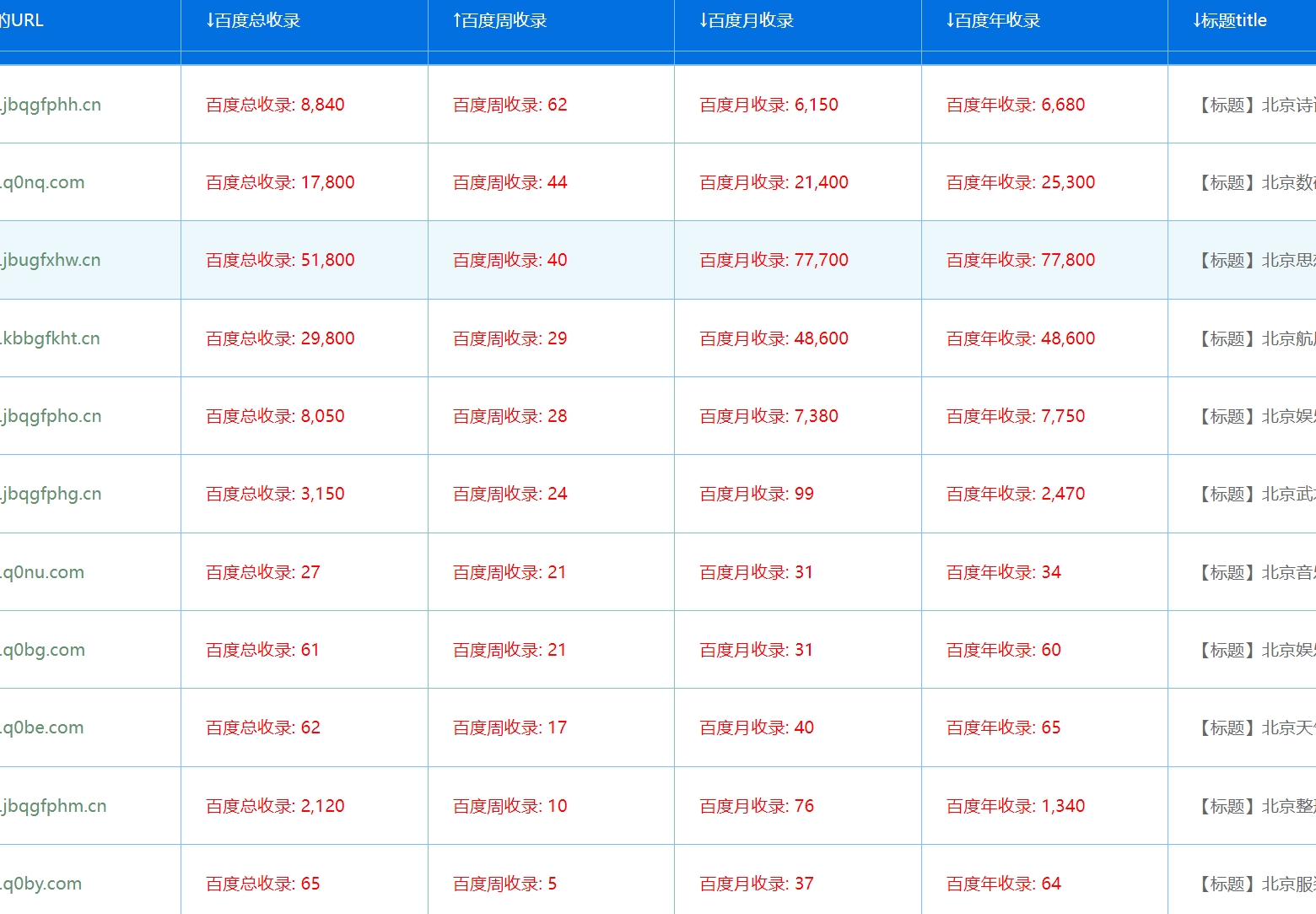Open the jbugfxhw.cn link
Screen dimensions: 1316x914
click(x=51, y=260)
